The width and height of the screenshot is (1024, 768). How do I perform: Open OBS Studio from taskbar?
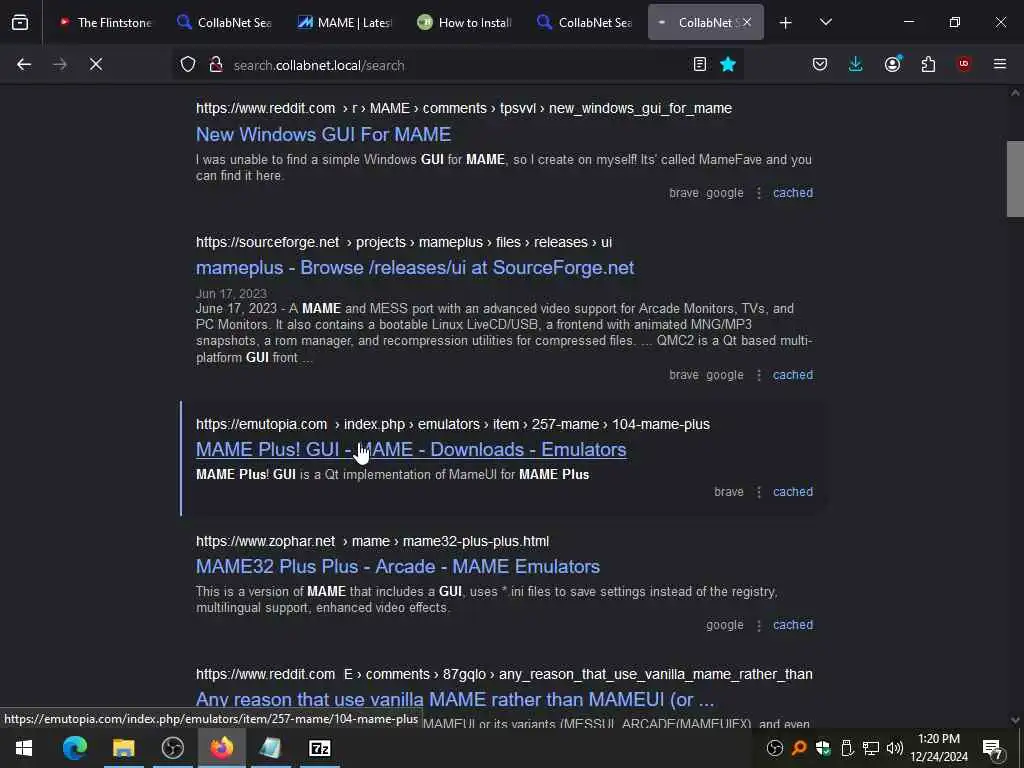[x=172, y=748]
